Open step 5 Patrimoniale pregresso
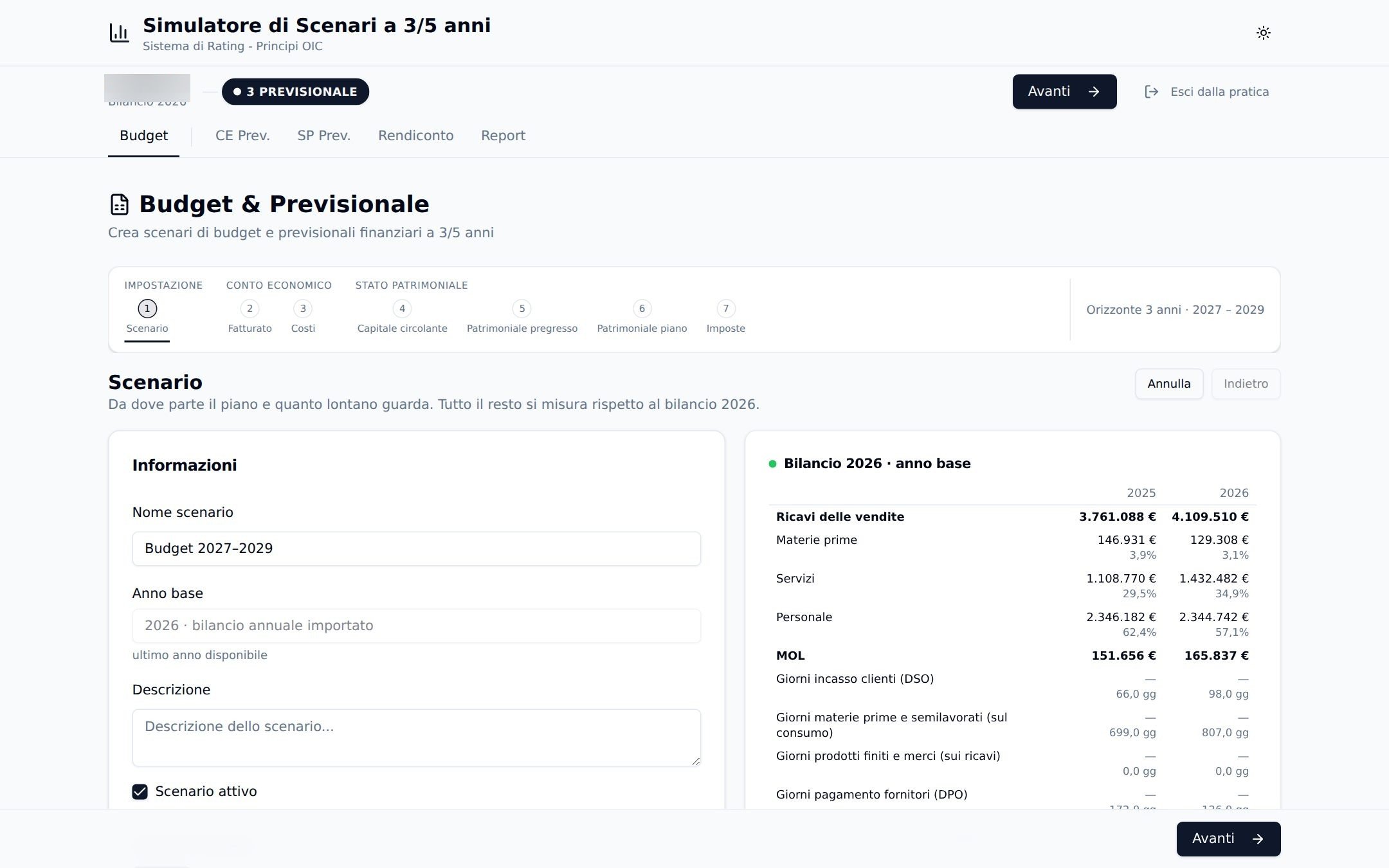This screenshot has height=868, width=1389. tap(522, 318)
